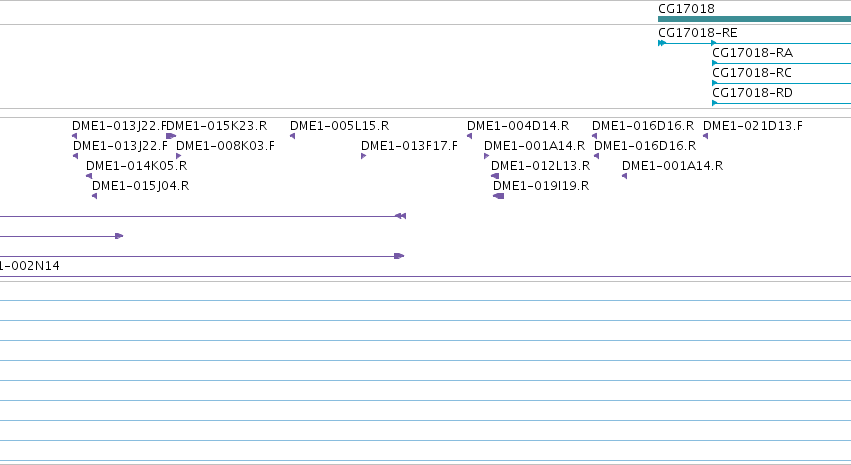Click arrow glyph under DME1-014K05.R
851x465 pixels.
[89, 176]
